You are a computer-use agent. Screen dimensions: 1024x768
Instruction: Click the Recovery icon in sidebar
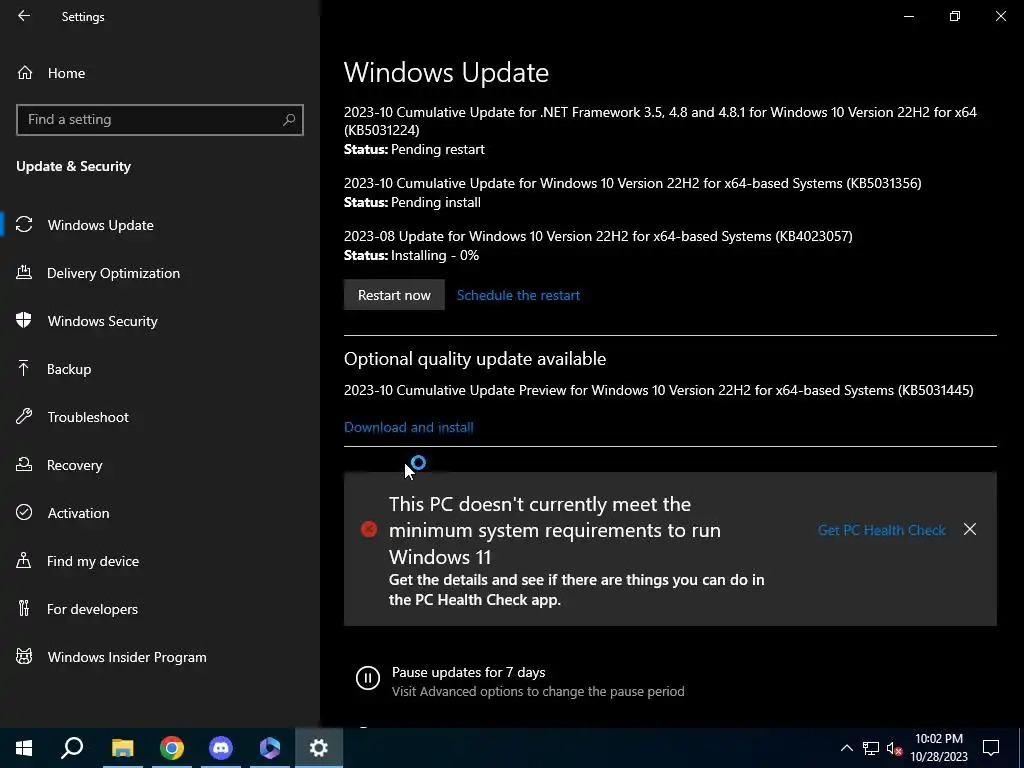(x=24, y=464)
